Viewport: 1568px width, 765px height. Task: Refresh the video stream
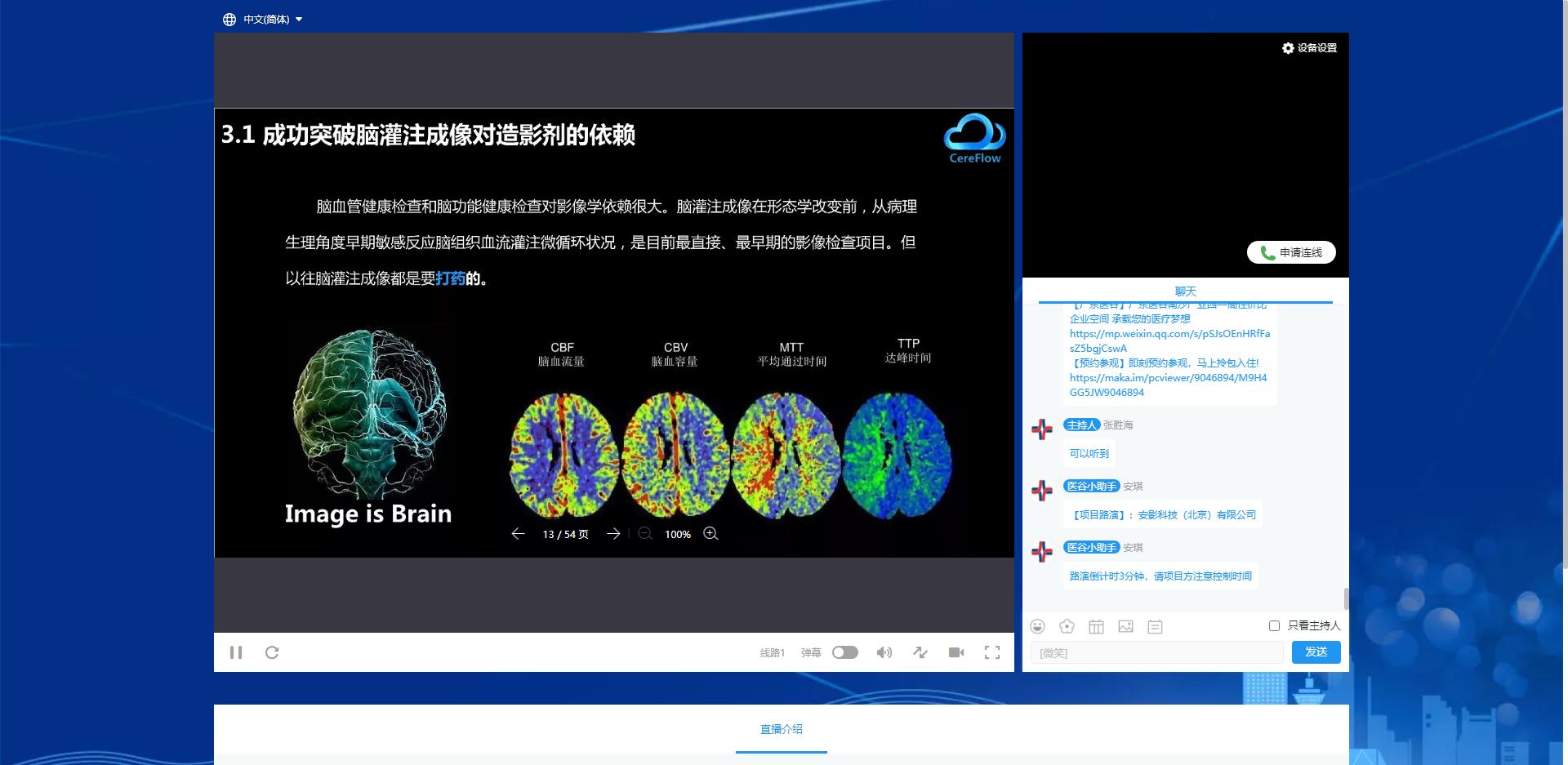[x=272, y=652]
